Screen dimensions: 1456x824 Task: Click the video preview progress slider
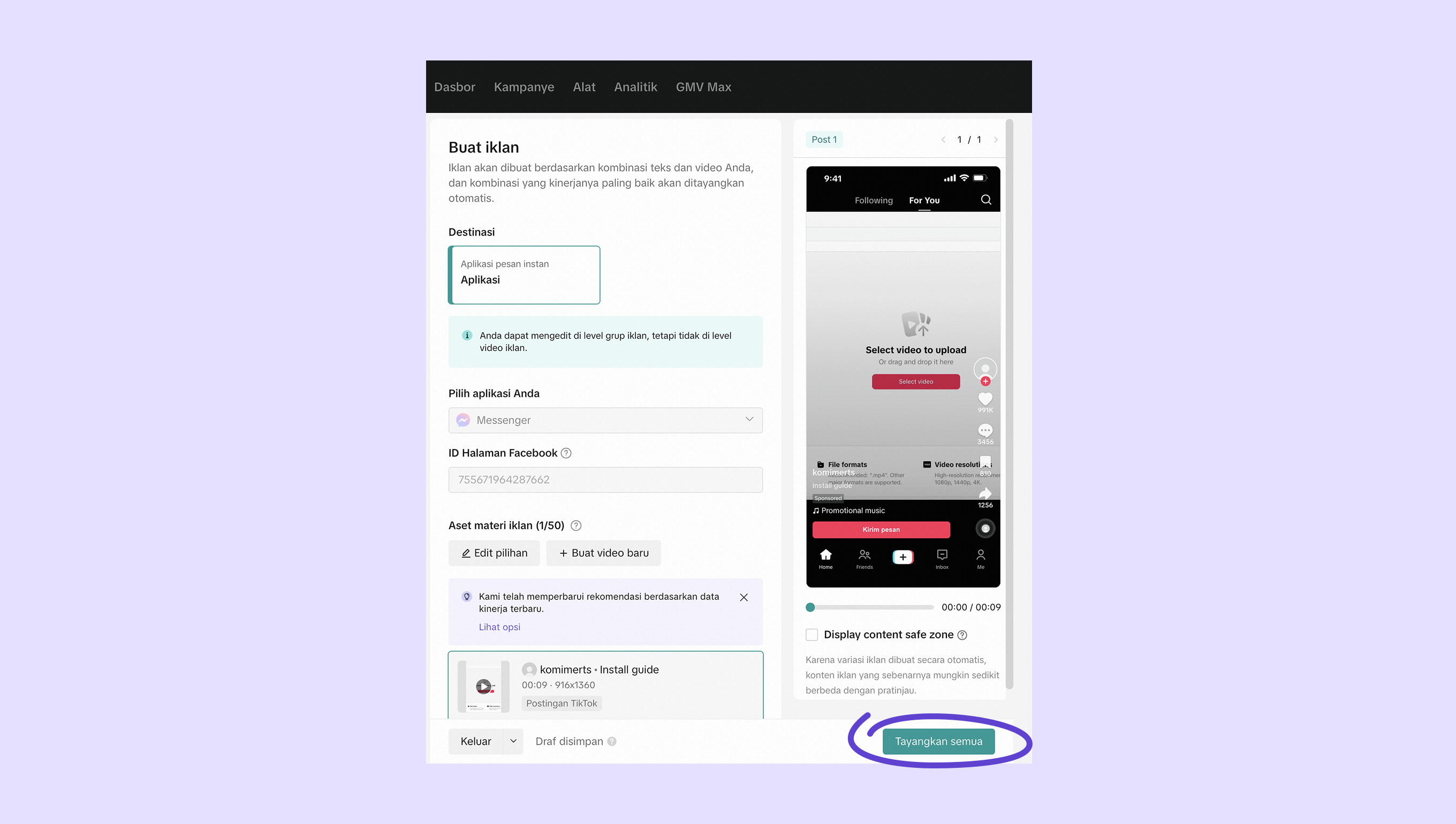pyautogui.click(x=869, y=607)
